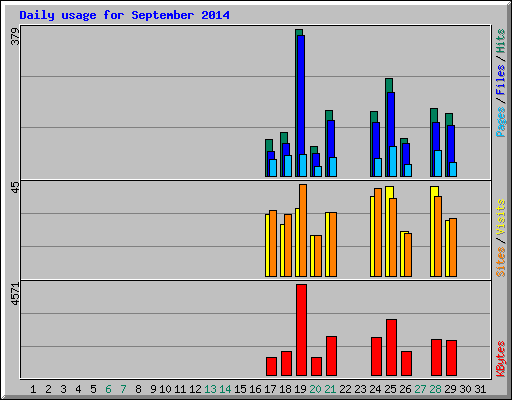Image resolution: width=512 pixels, height=400 pixels.
Task: Click the red KBytes bar for day 21
Action: click(x=331, y=356)
